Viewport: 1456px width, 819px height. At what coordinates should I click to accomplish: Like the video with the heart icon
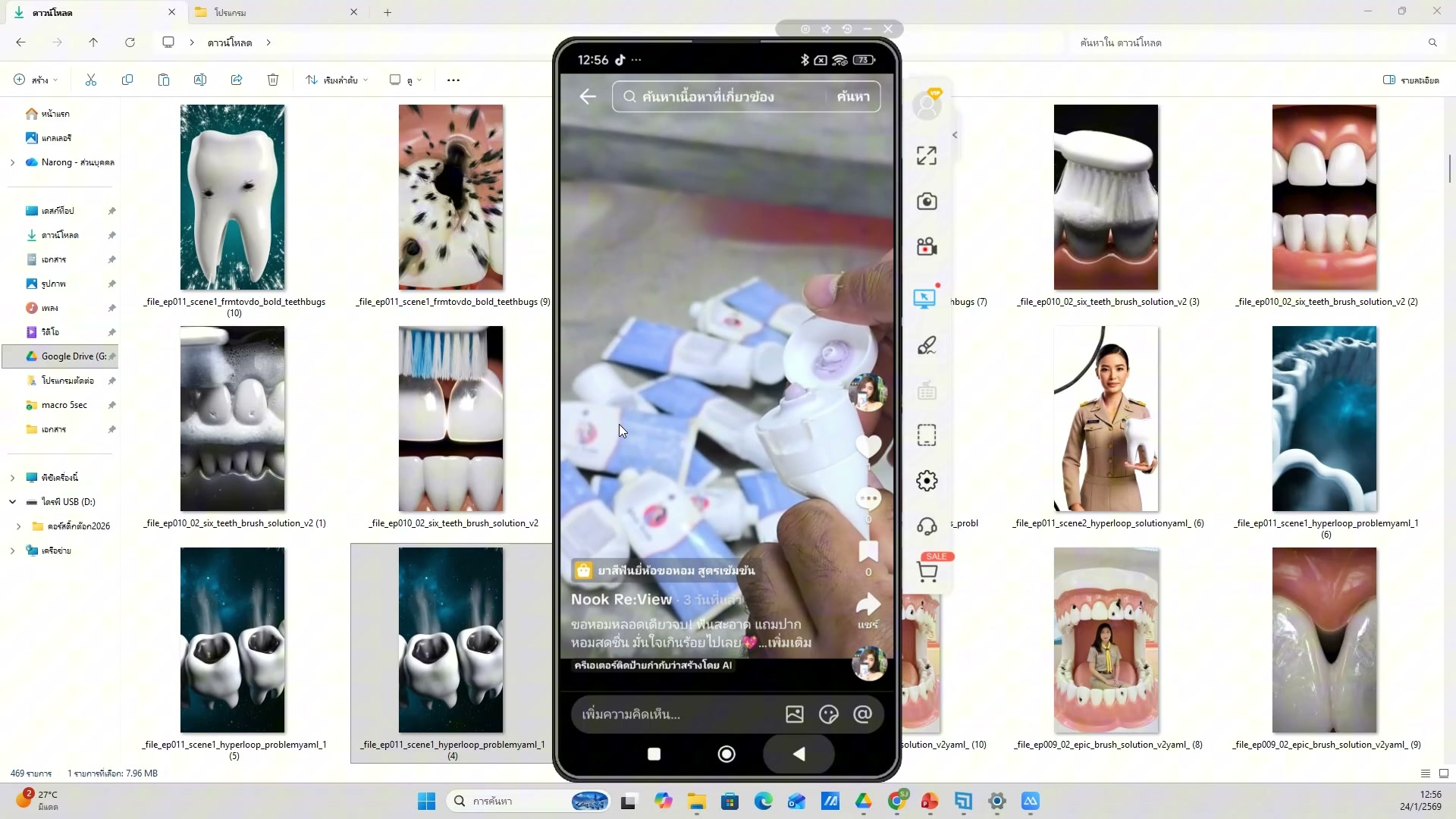(868, 446)
